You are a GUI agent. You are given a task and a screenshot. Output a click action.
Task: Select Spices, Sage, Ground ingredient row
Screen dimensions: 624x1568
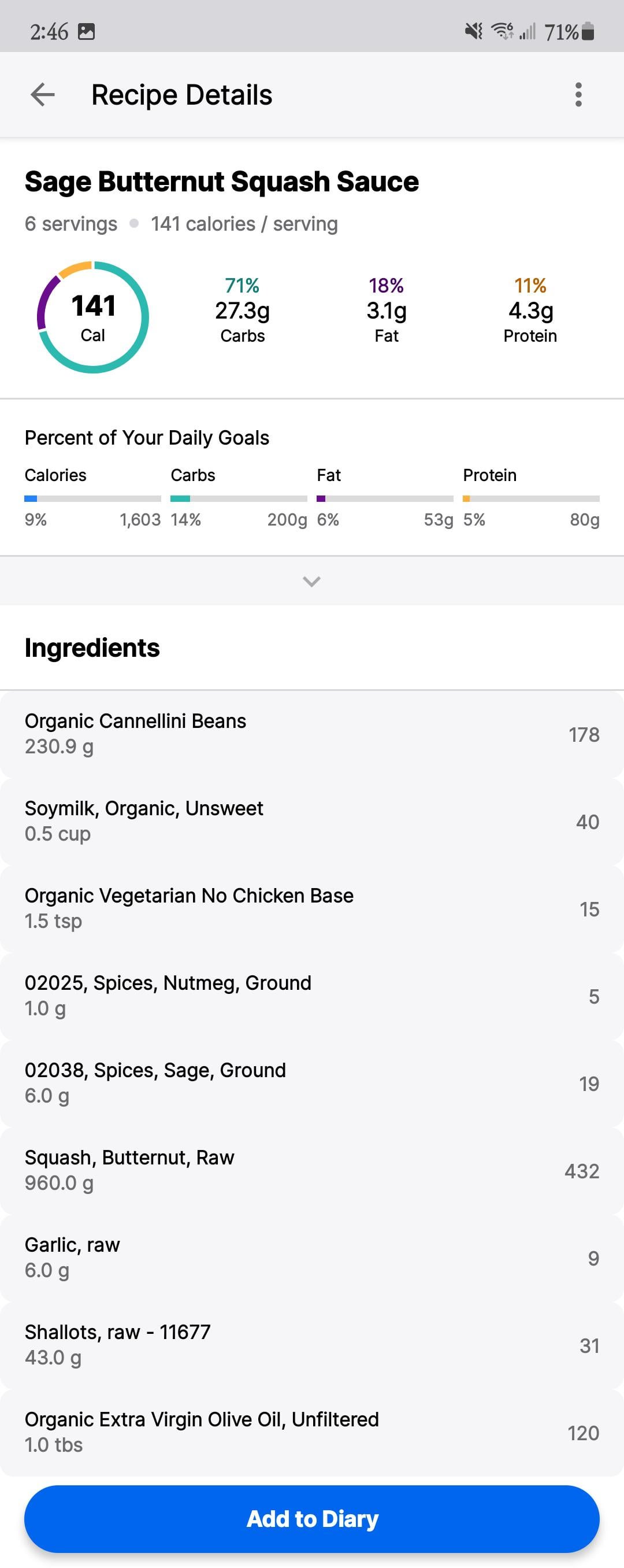click(x=311, y=1082)
